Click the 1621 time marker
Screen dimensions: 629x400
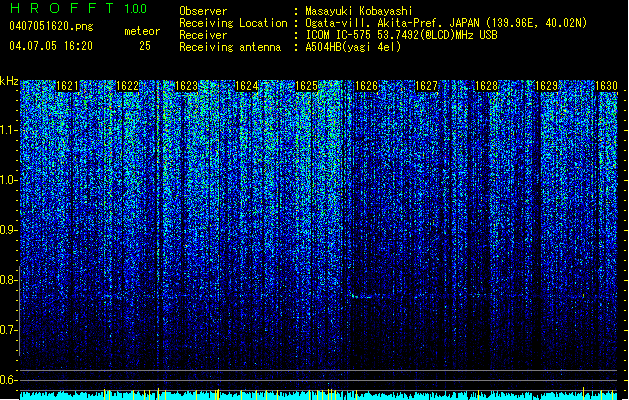tap(67, 86)
